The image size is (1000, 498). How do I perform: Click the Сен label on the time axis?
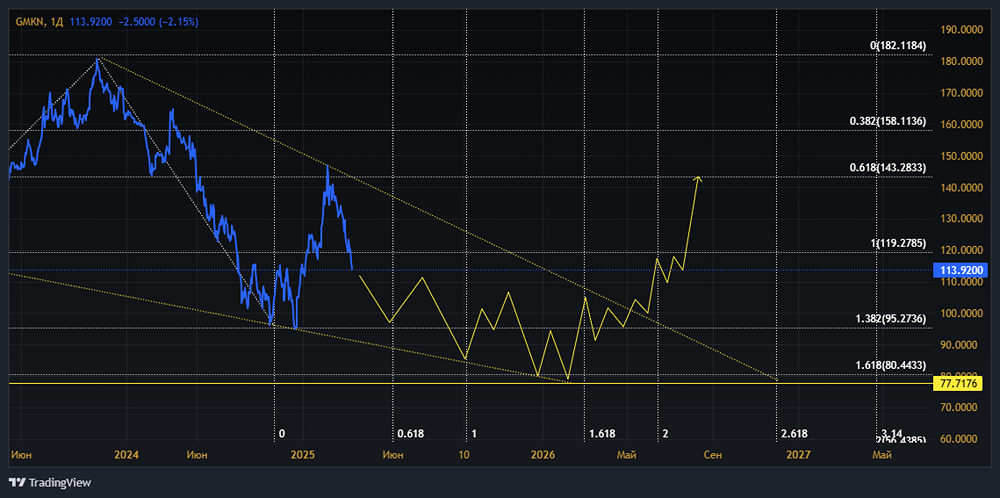coord(713,455)
